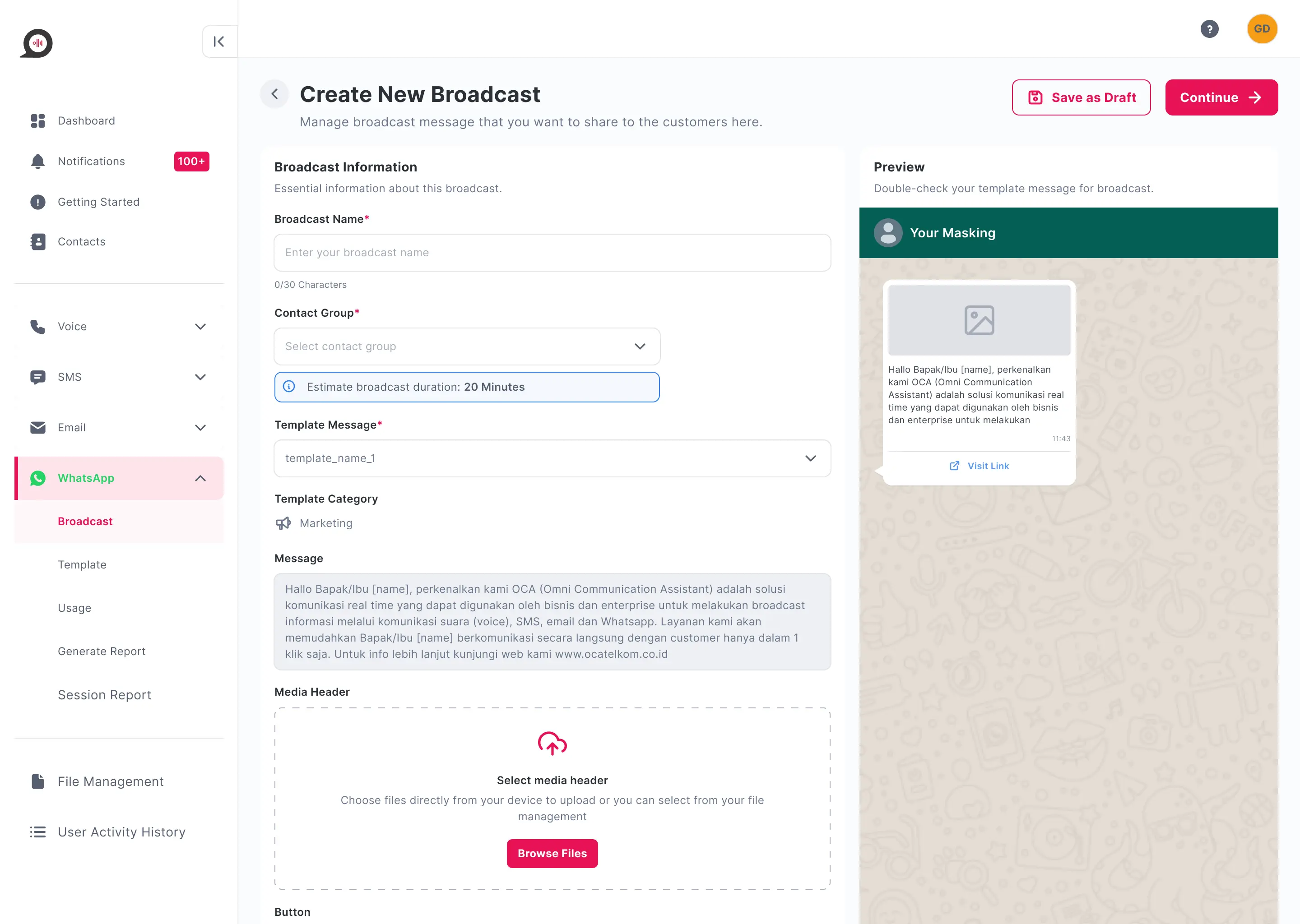Click the Continue button
1300x924 pixels.
point(1221,97)
